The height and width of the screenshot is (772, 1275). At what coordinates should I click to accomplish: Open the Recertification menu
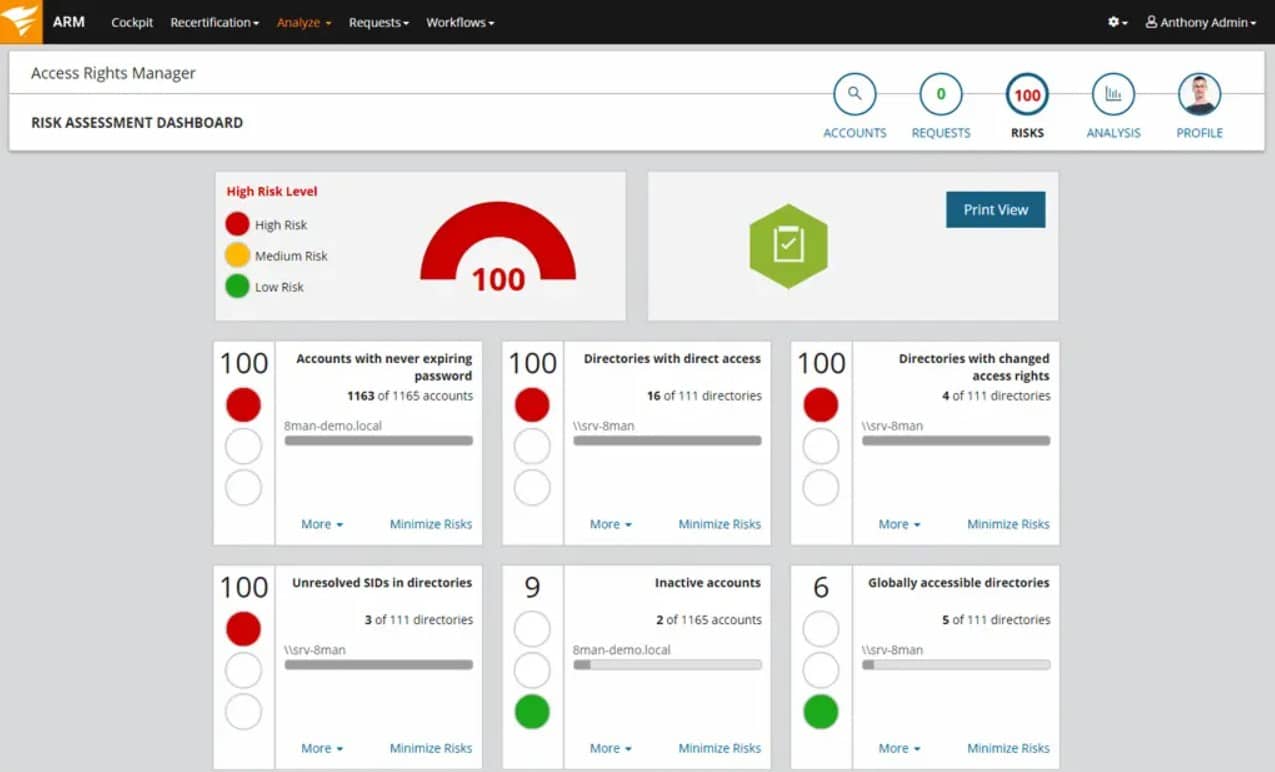pyautogui.click(x=214, y=22)
